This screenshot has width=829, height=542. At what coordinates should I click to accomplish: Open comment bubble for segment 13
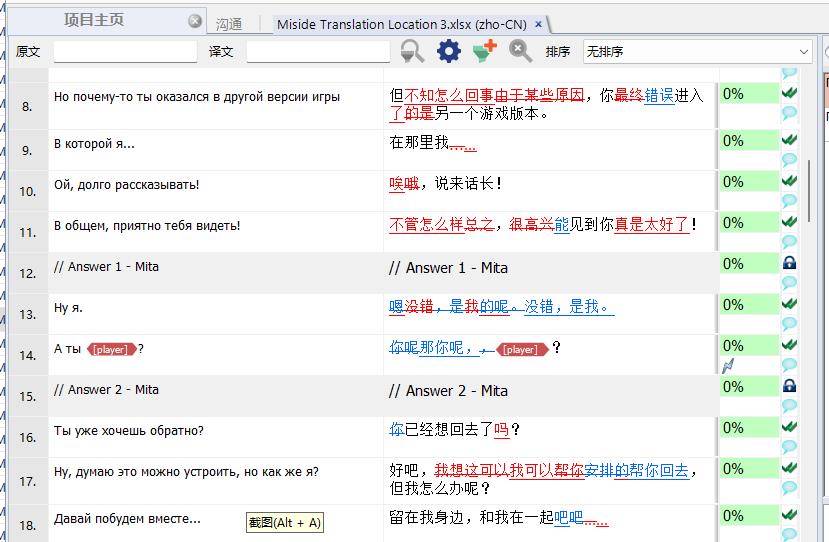coord(789,324)
